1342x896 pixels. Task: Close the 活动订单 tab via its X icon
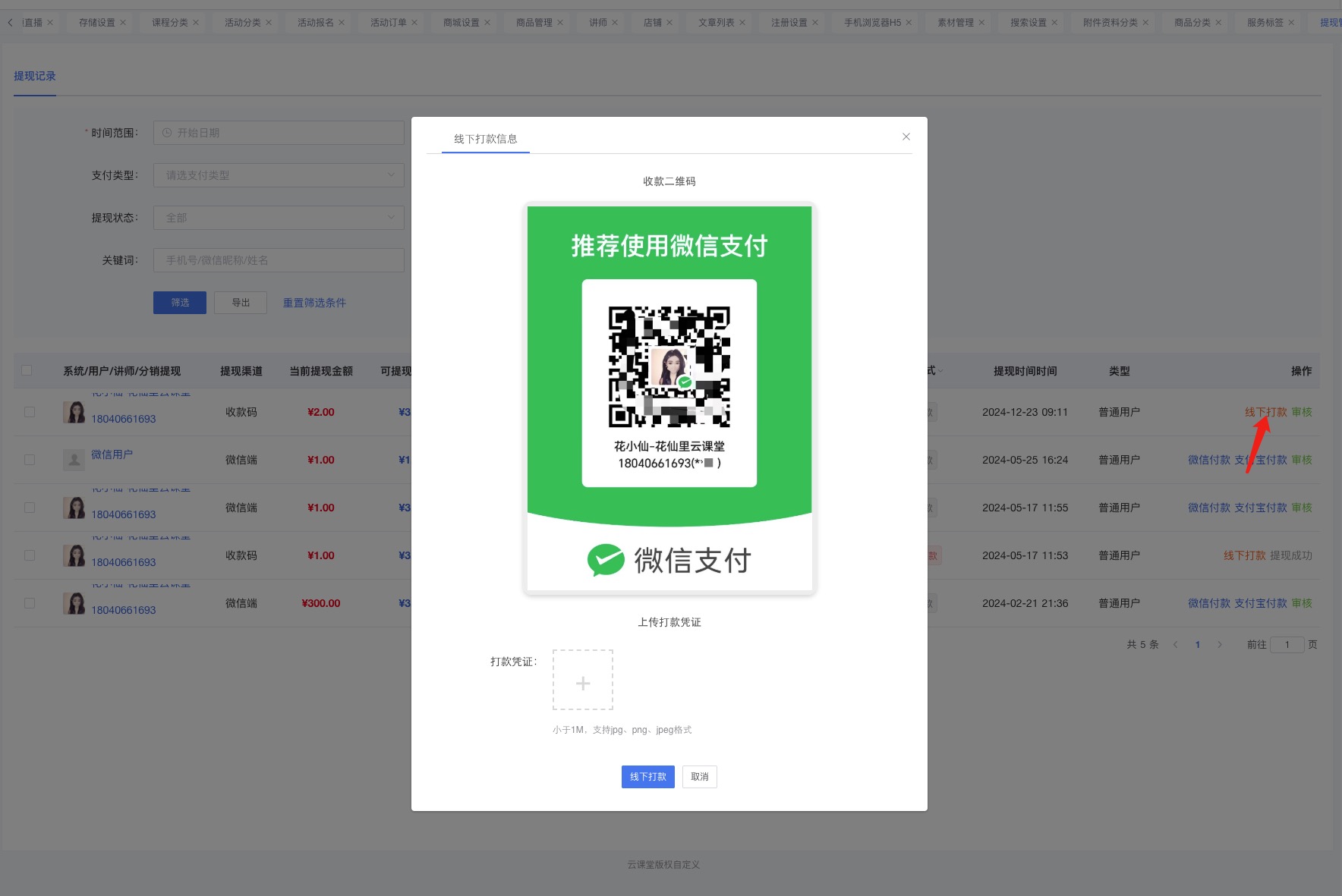pyautogui.click(x=414, y=23)
